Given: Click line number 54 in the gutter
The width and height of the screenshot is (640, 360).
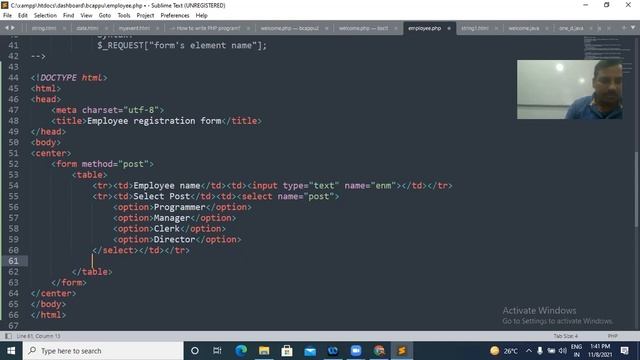Looking at the screenshot, I should click(13, 186).
